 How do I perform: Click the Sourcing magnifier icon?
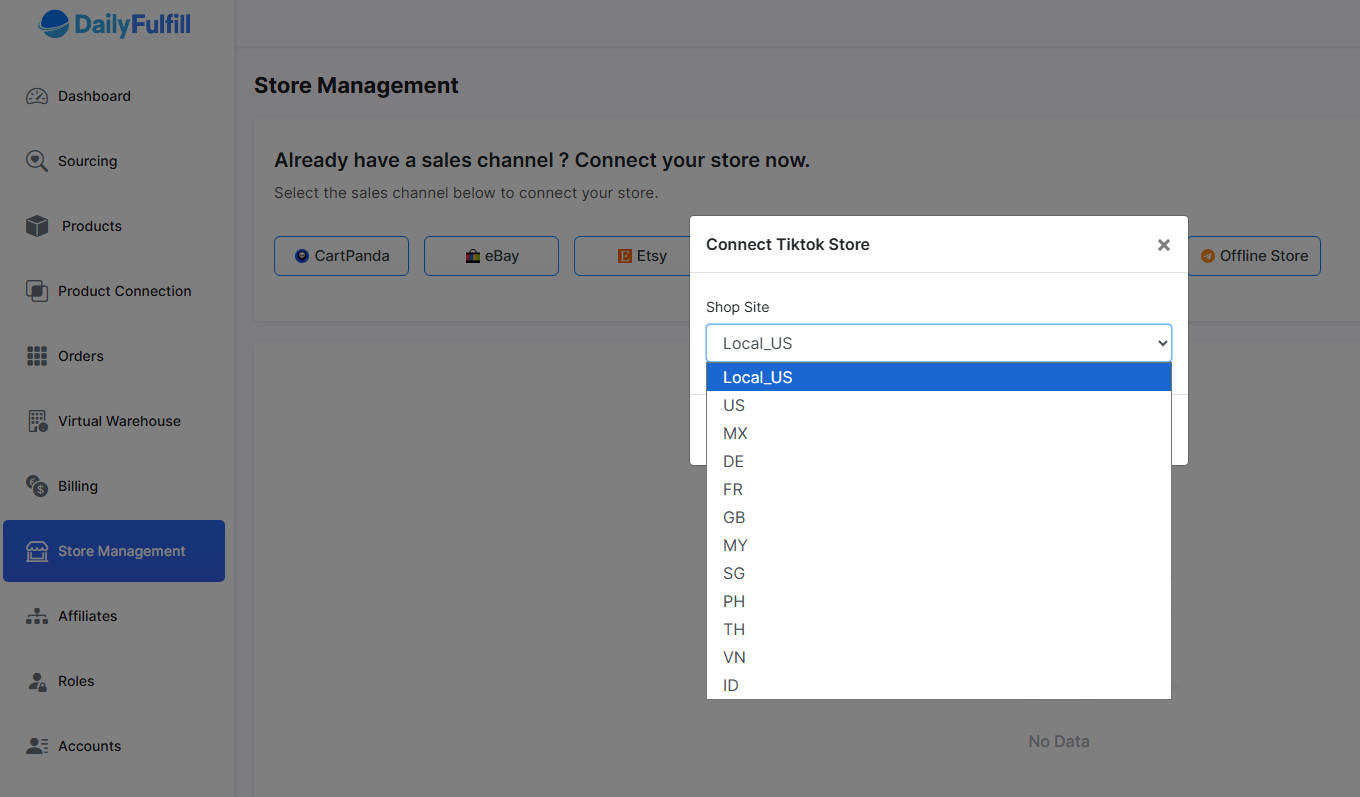click(x=37, y=161)
